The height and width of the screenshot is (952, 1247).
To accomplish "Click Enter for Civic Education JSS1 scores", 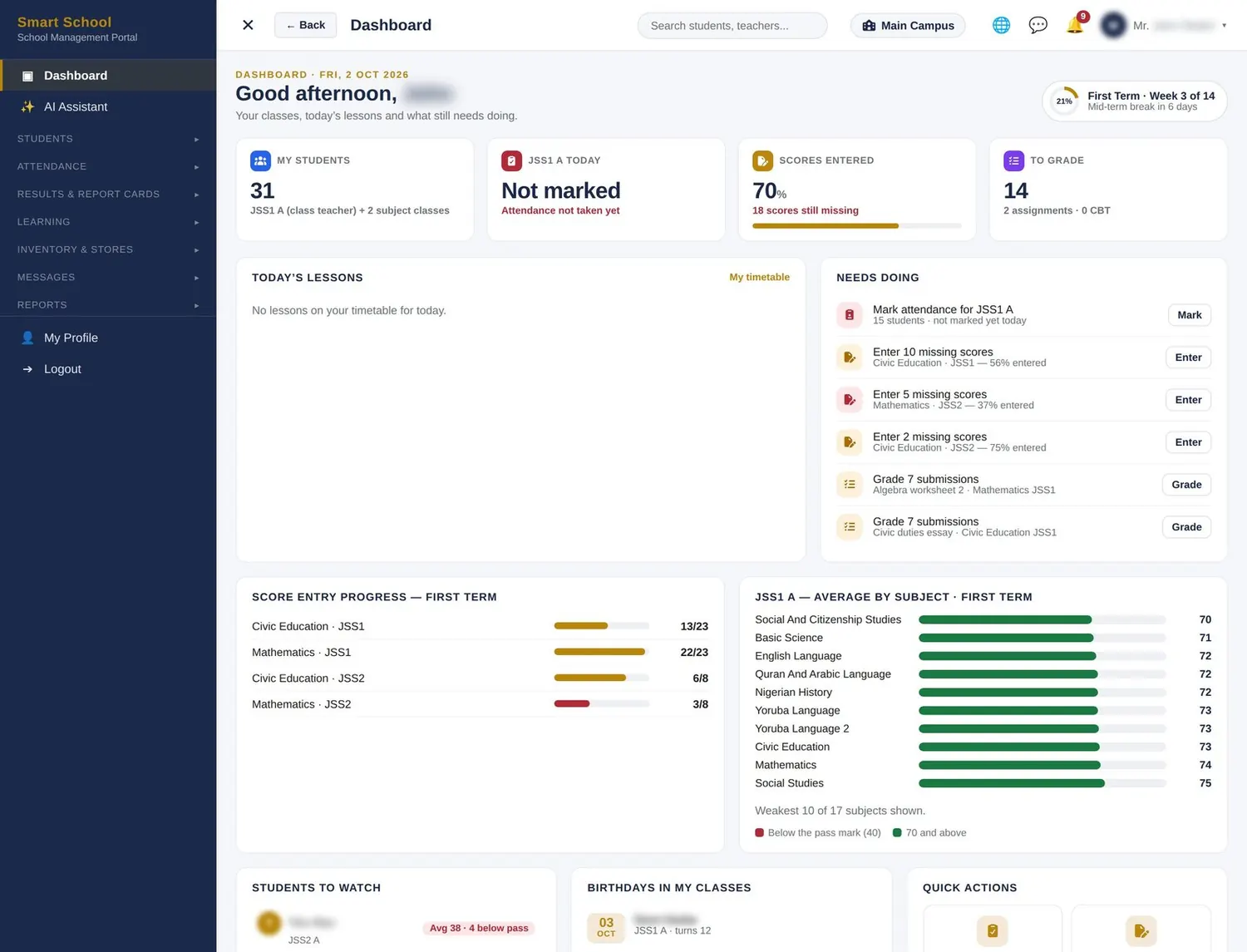I will coord(1188,358).
